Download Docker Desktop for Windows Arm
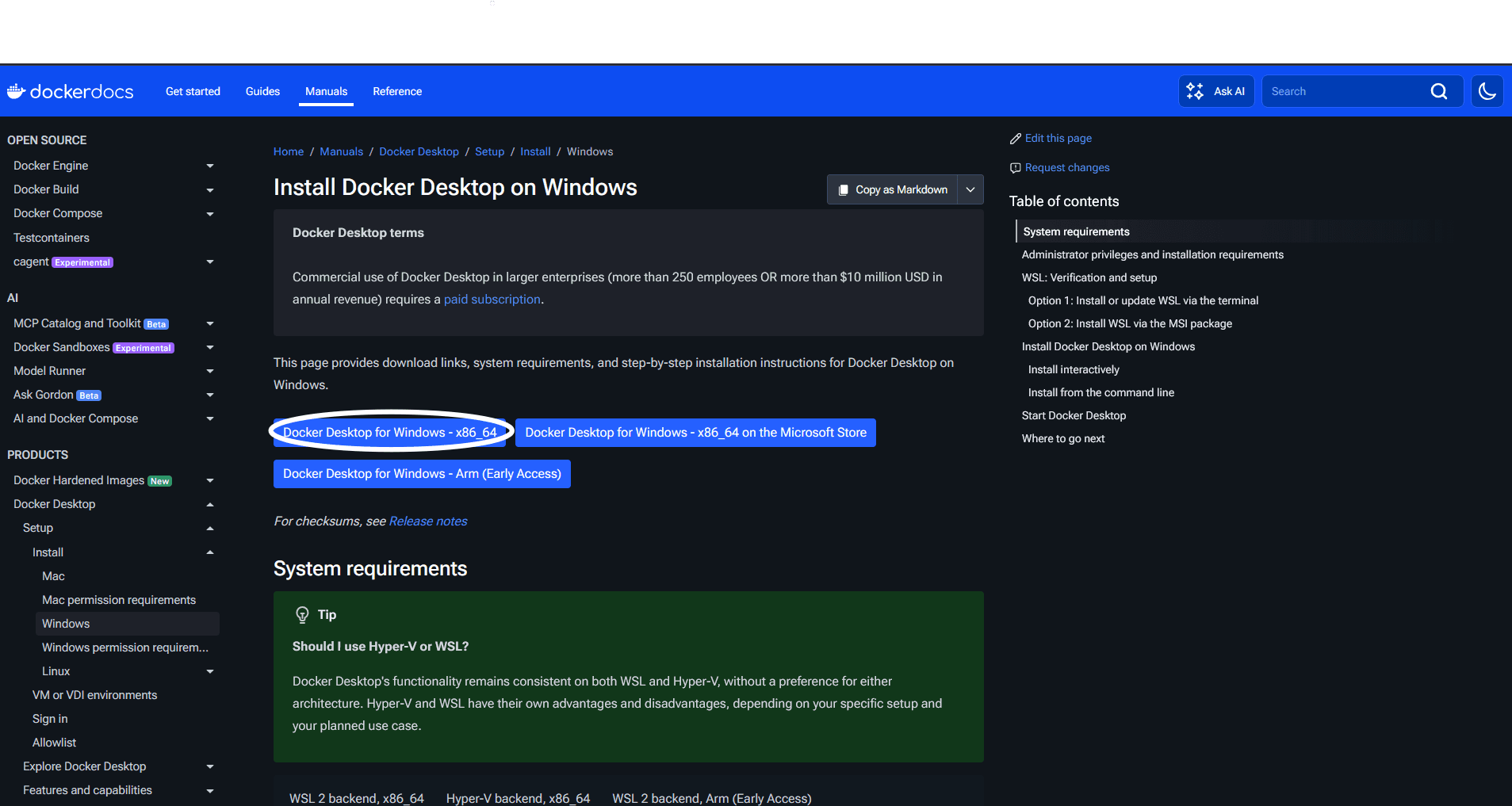This screenshot has width=1512, height=806. [x=422, y=474]
